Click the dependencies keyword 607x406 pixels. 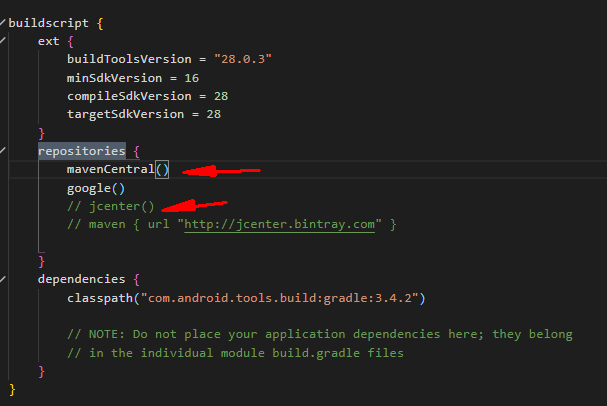point(82,279)
